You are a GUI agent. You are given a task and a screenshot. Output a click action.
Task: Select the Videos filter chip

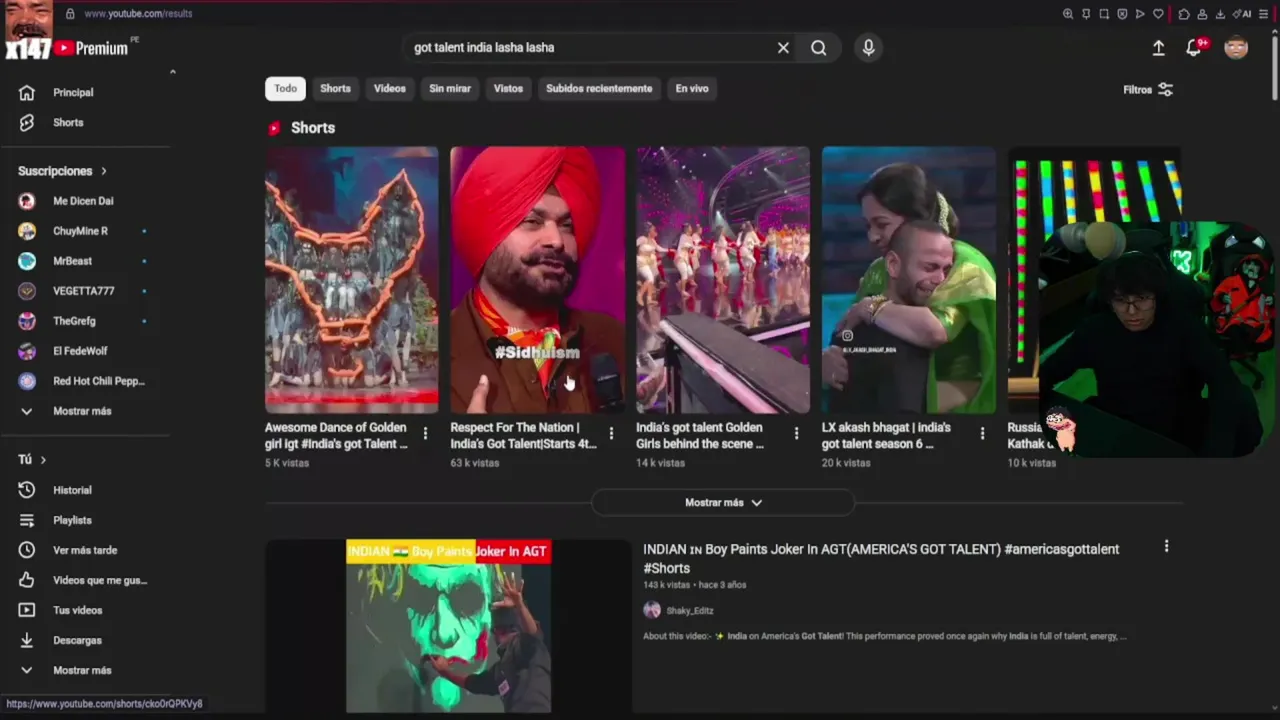(390, 88)
